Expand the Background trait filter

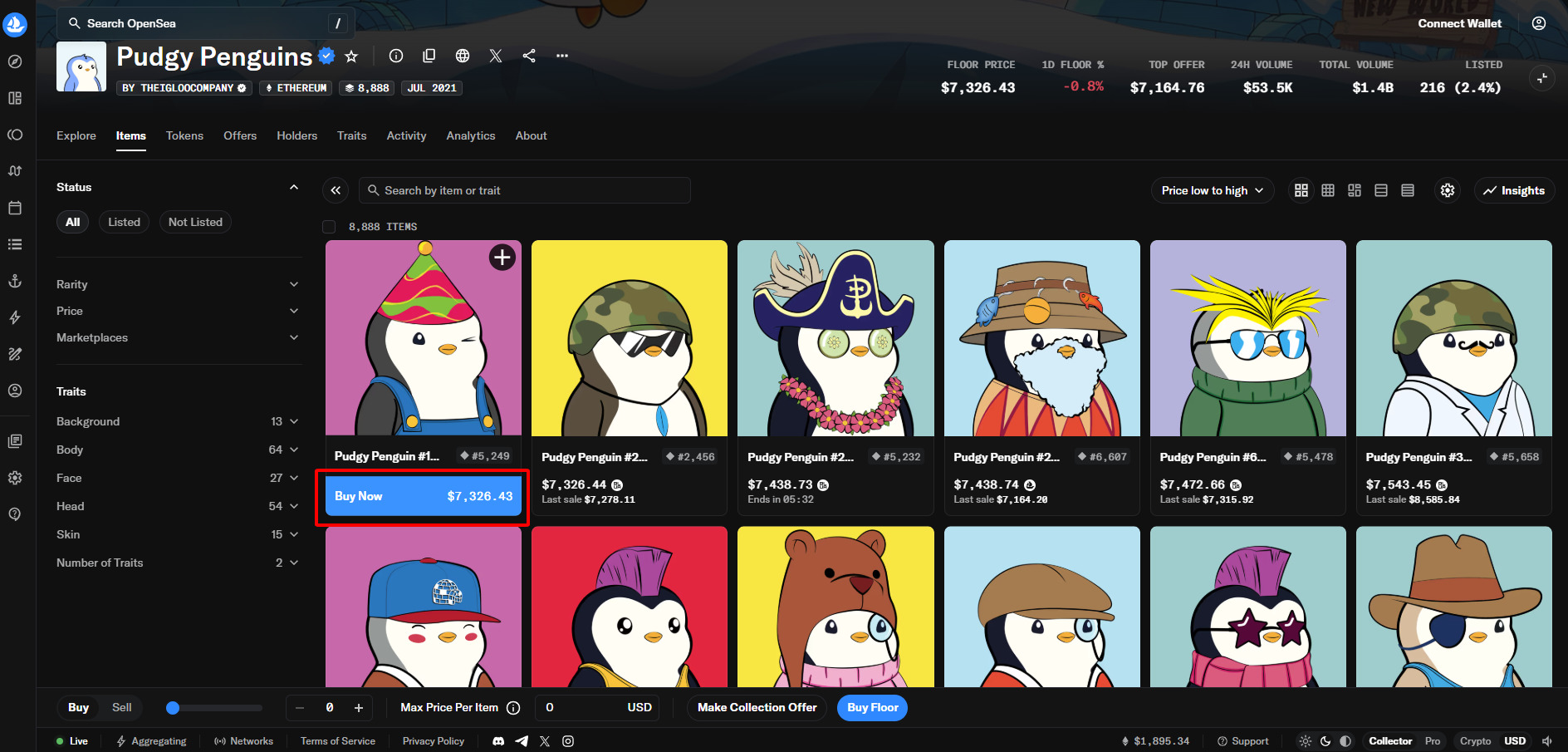click(177, 421)
